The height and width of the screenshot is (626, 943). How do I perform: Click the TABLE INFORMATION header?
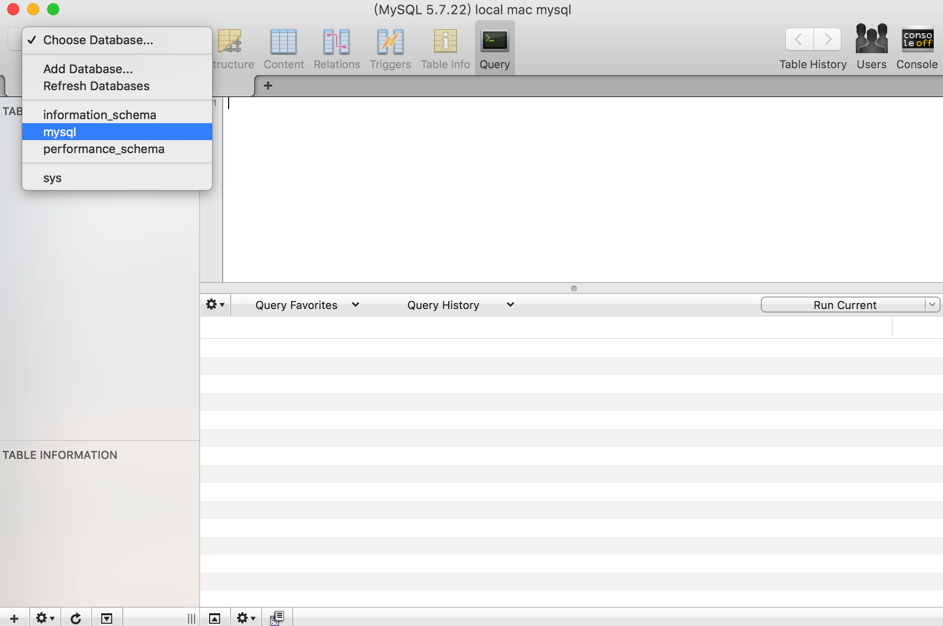click(60, 455)
